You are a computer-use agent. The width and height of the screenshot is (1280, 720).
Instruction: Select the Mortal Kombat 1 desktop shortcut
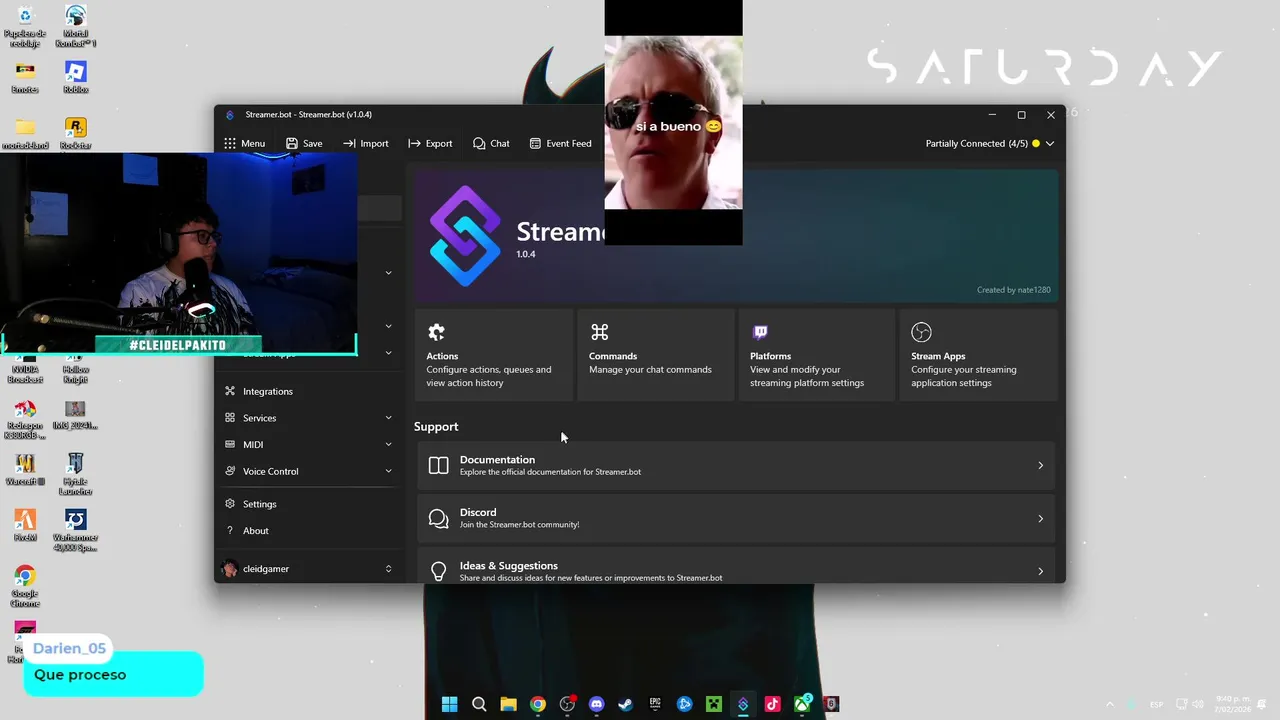pyautogui.click(x=76, y=26)
